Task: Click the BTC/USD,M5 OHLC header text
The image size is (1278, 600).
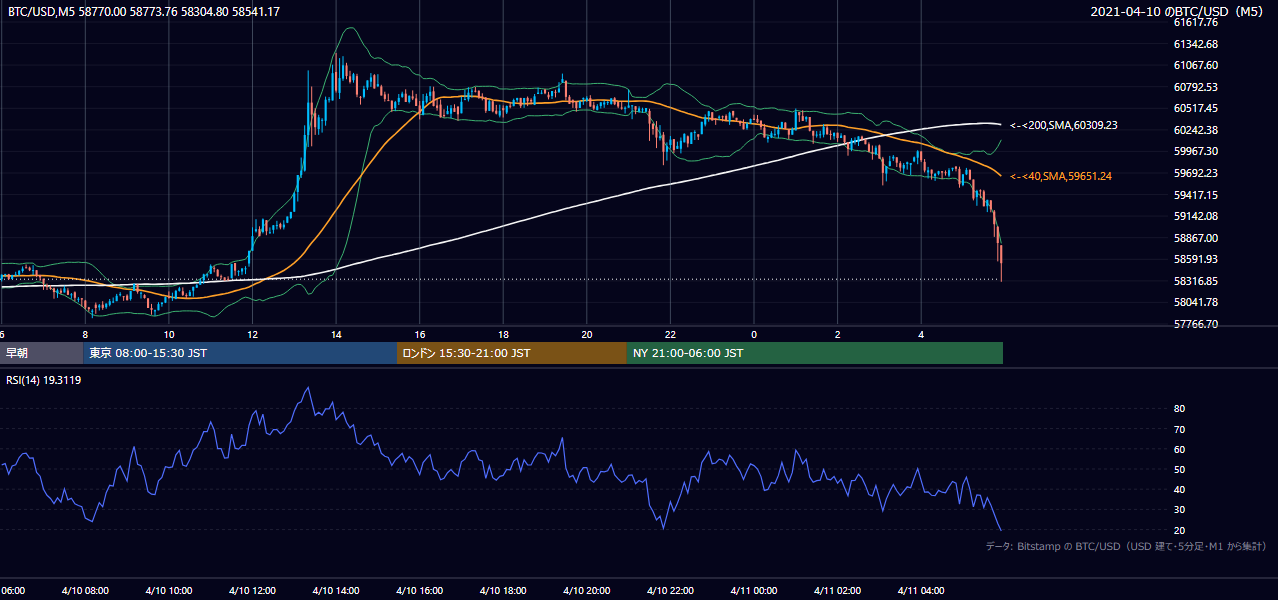Action: [x=144, y=12]
